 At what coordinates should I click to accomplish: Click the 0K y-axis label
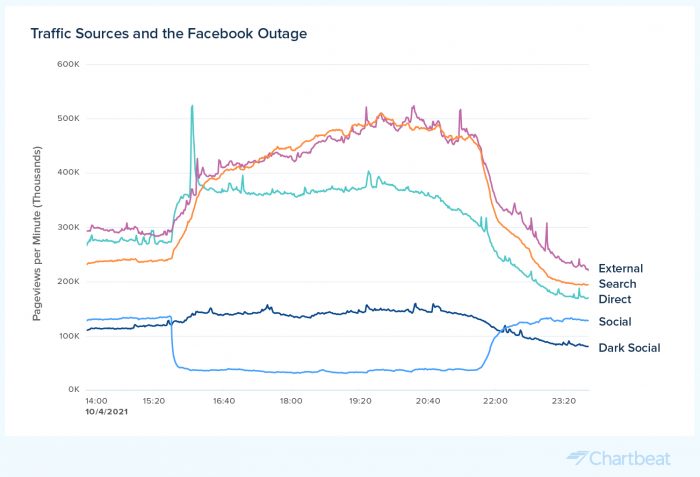[x=72, y=389]
